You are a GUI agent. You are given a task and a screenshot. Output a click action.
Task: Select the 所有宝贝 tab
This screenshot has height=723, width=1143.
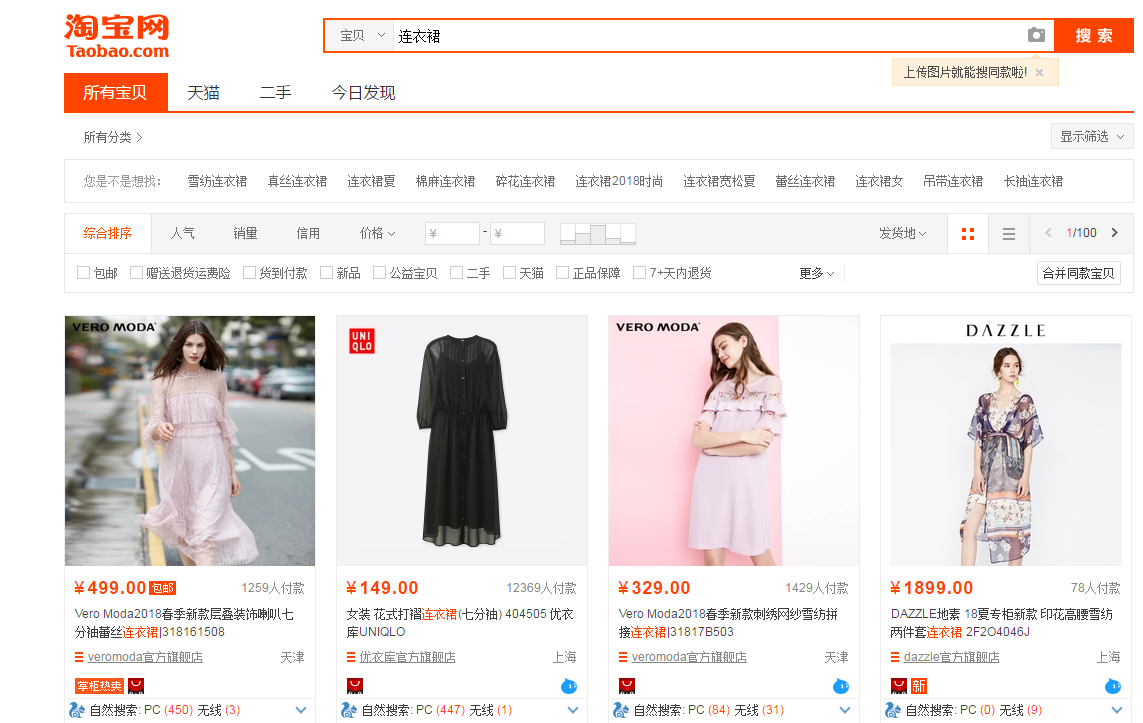tap(116, 93)
